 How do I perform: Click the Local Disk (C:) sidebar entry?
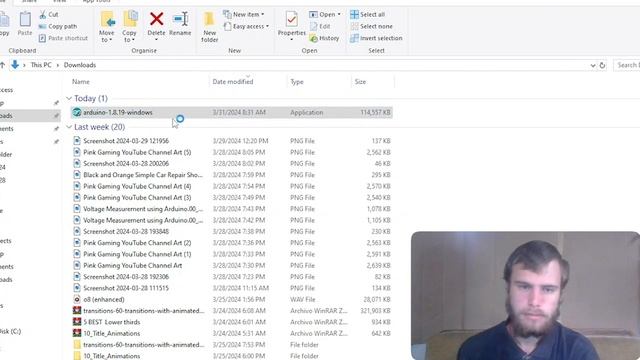[10, 331]
